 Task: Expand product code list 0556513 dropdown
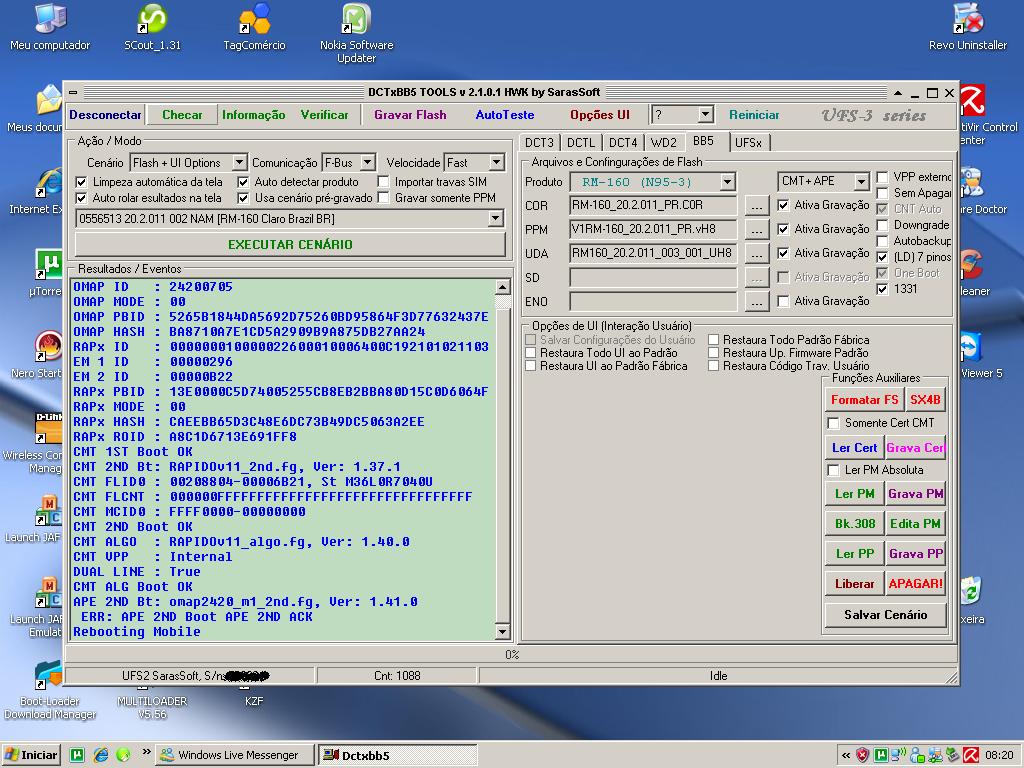[x=496, y=219]
